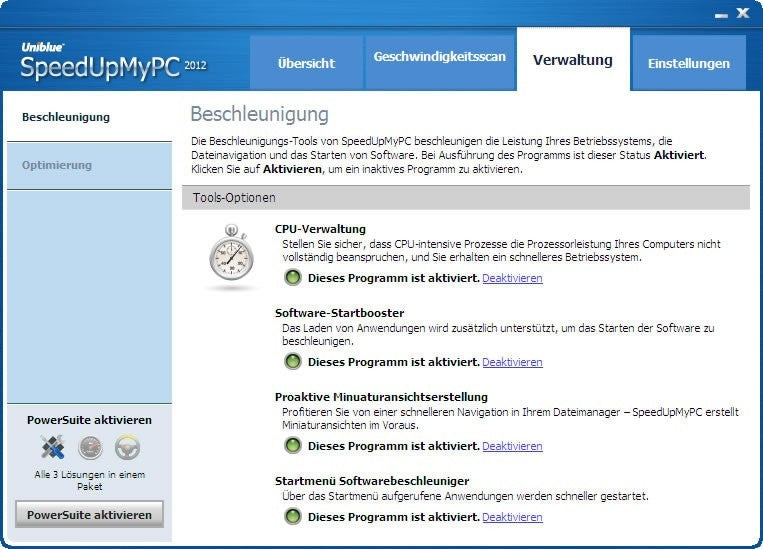Click Deaktivieren for Software-Startbooster

coord(512,362)
